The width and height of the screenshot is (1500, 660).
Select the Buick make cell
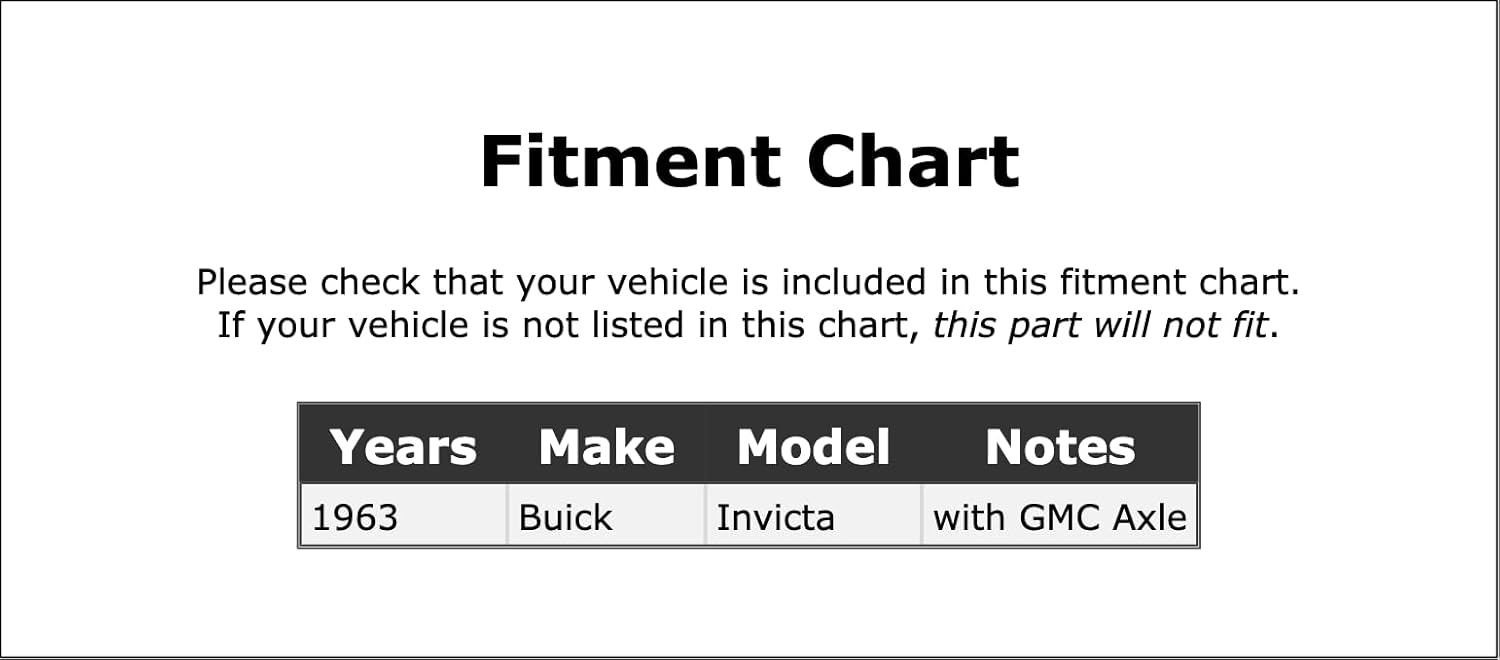pos(565,518)
